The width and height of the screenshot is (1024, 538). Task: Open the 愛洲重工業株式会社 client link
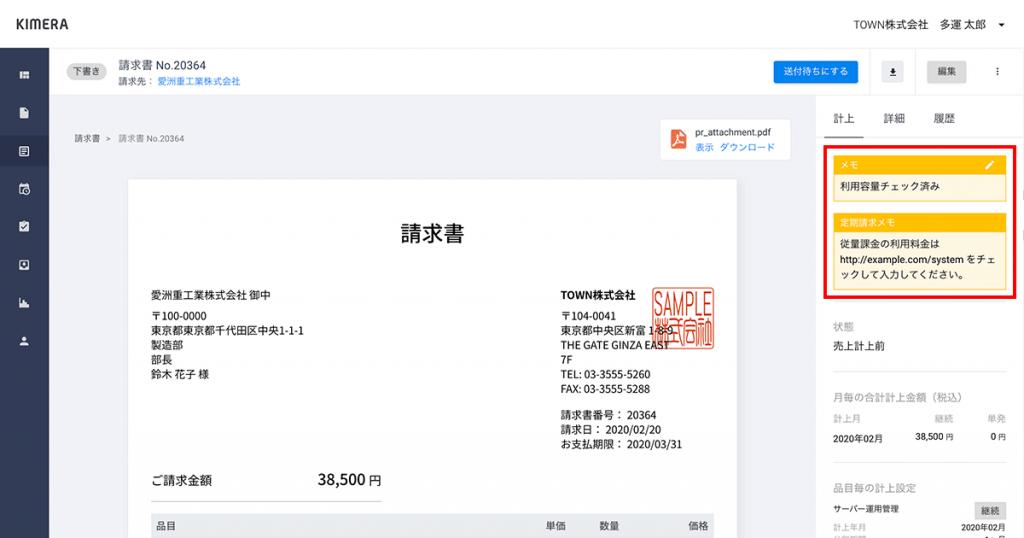point(198,81)
